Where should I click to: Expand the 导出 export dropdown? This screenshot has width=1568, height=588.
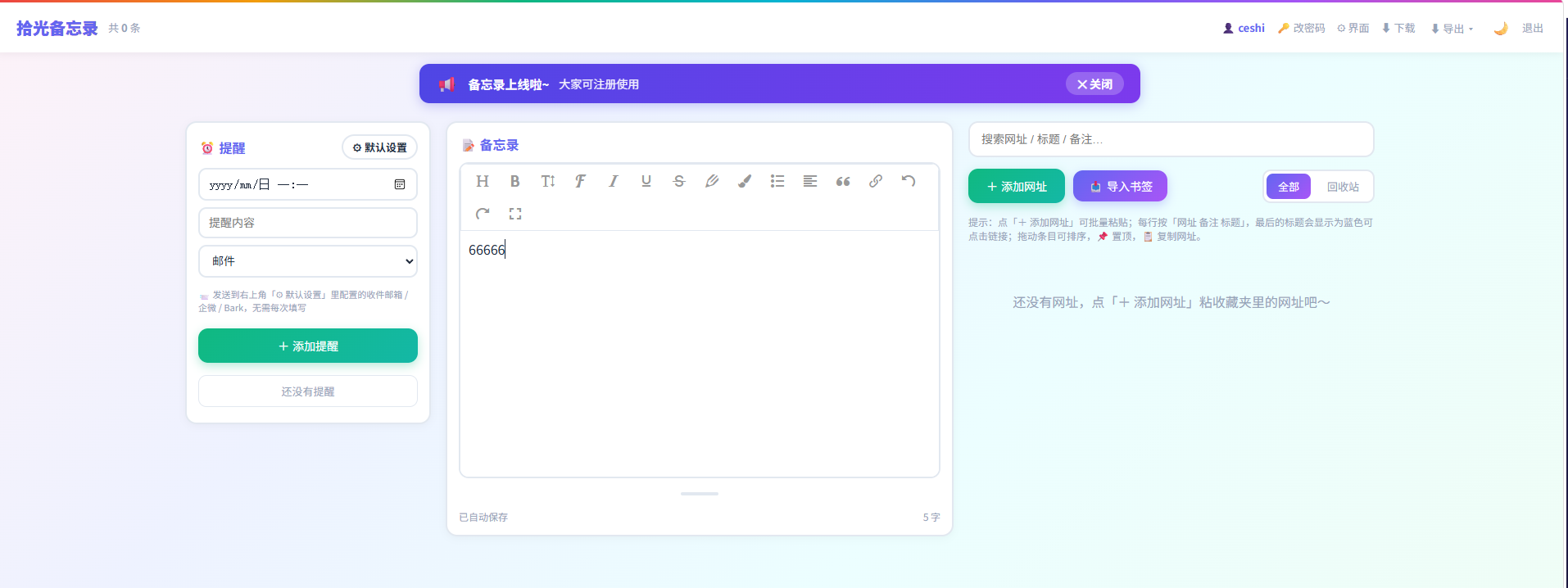tap(1452, 29)
